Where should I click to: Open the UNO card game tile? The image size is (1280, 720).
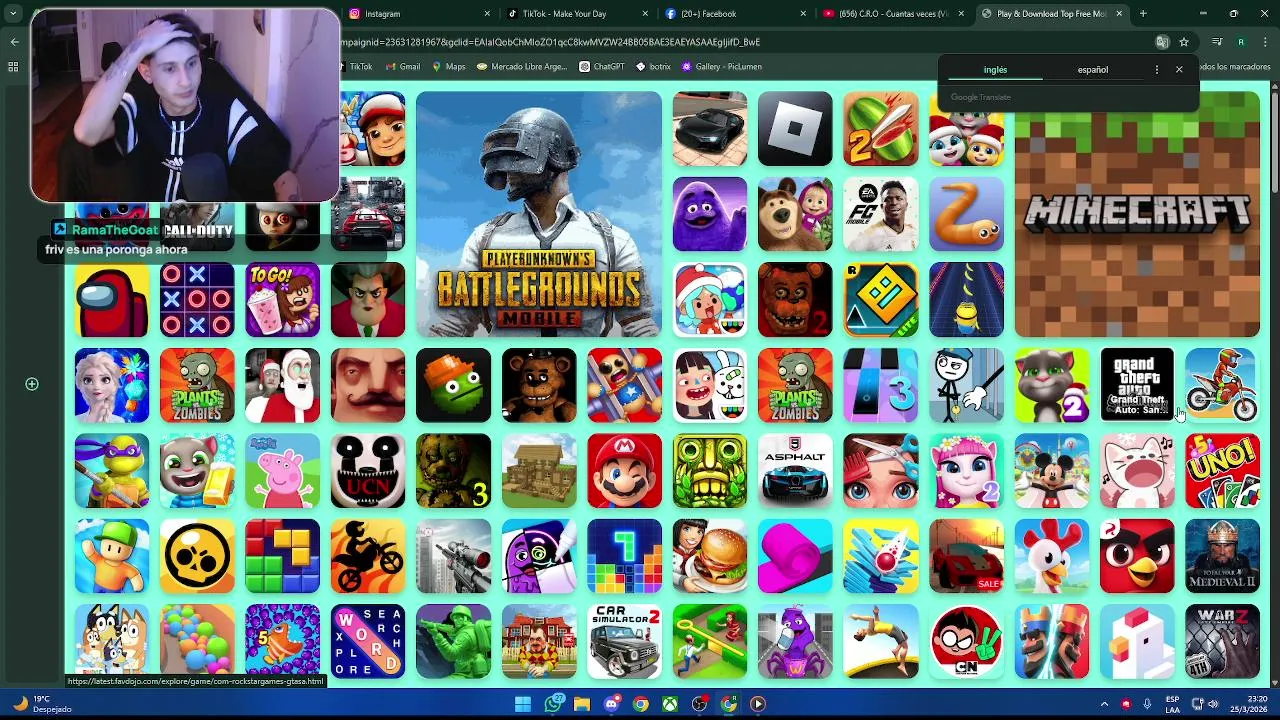pos(1222,471)
